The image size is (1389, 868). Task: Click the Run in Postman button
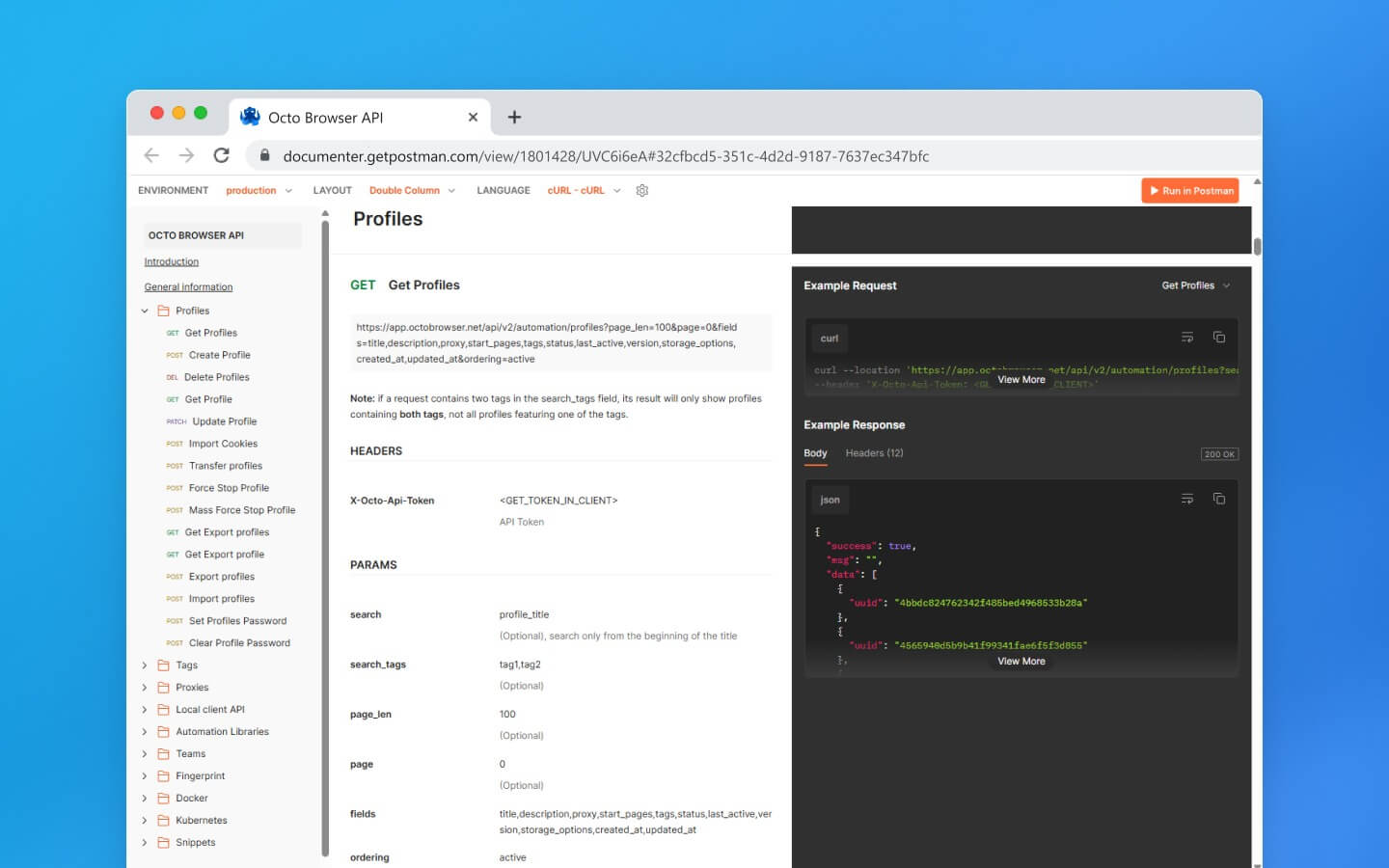(x=1190, y=191)
